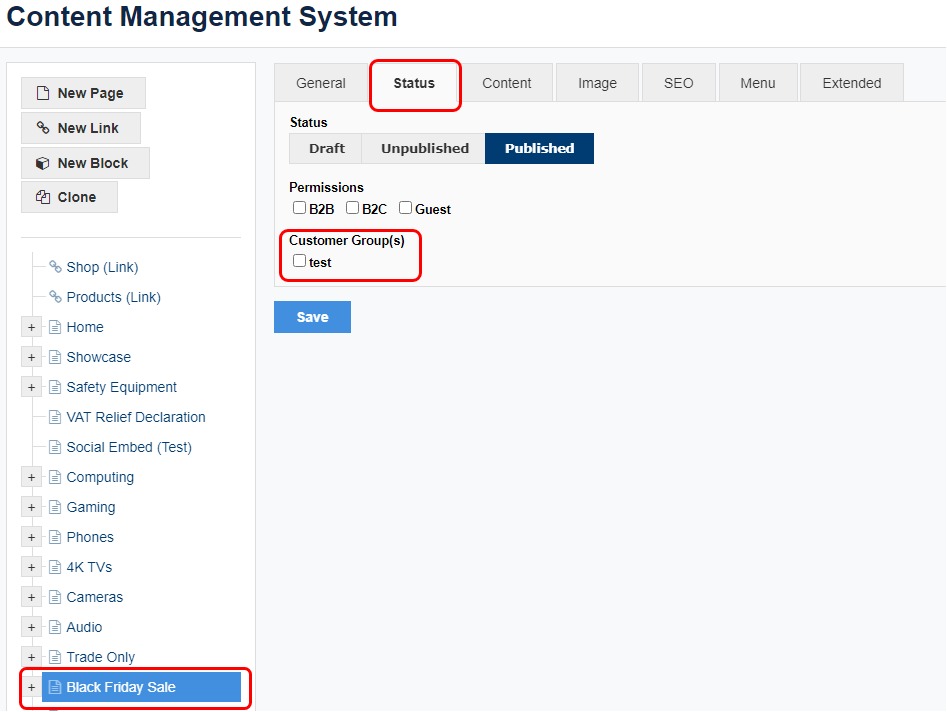Expand the Home tree node
Image resolution: width=947 pixels, height=712 pixels.
[31, 327]
